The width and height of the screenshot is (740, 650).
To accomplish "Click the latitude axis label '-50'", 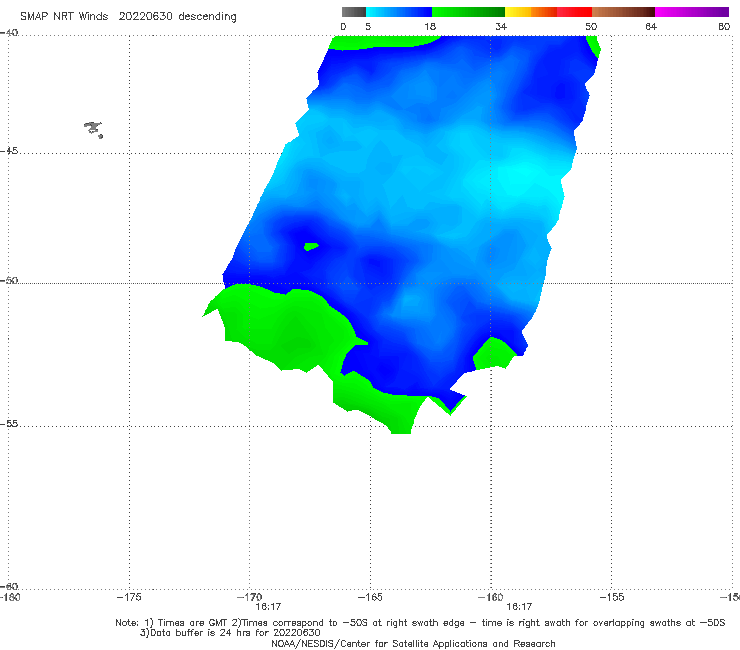I will [x=9, y=281].
